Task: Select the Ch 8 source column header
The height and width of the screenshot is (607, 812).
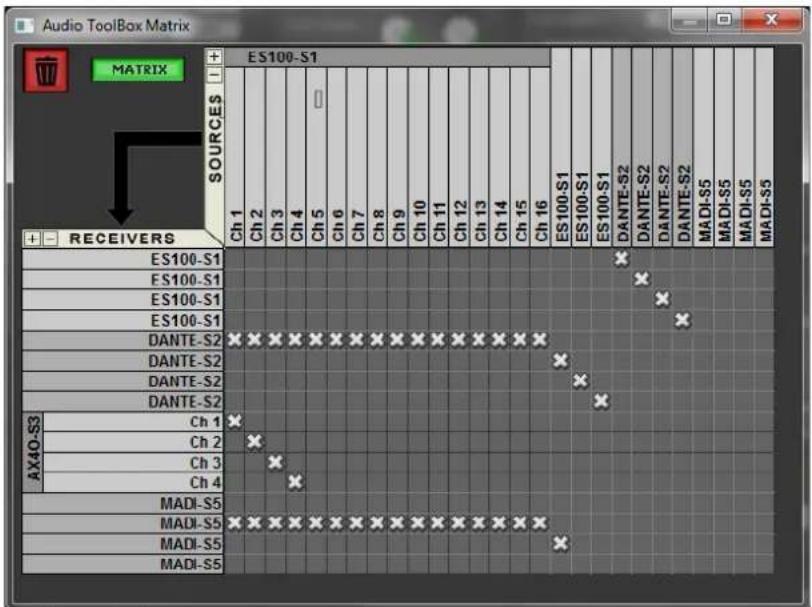Action: (x=377, y=156)
